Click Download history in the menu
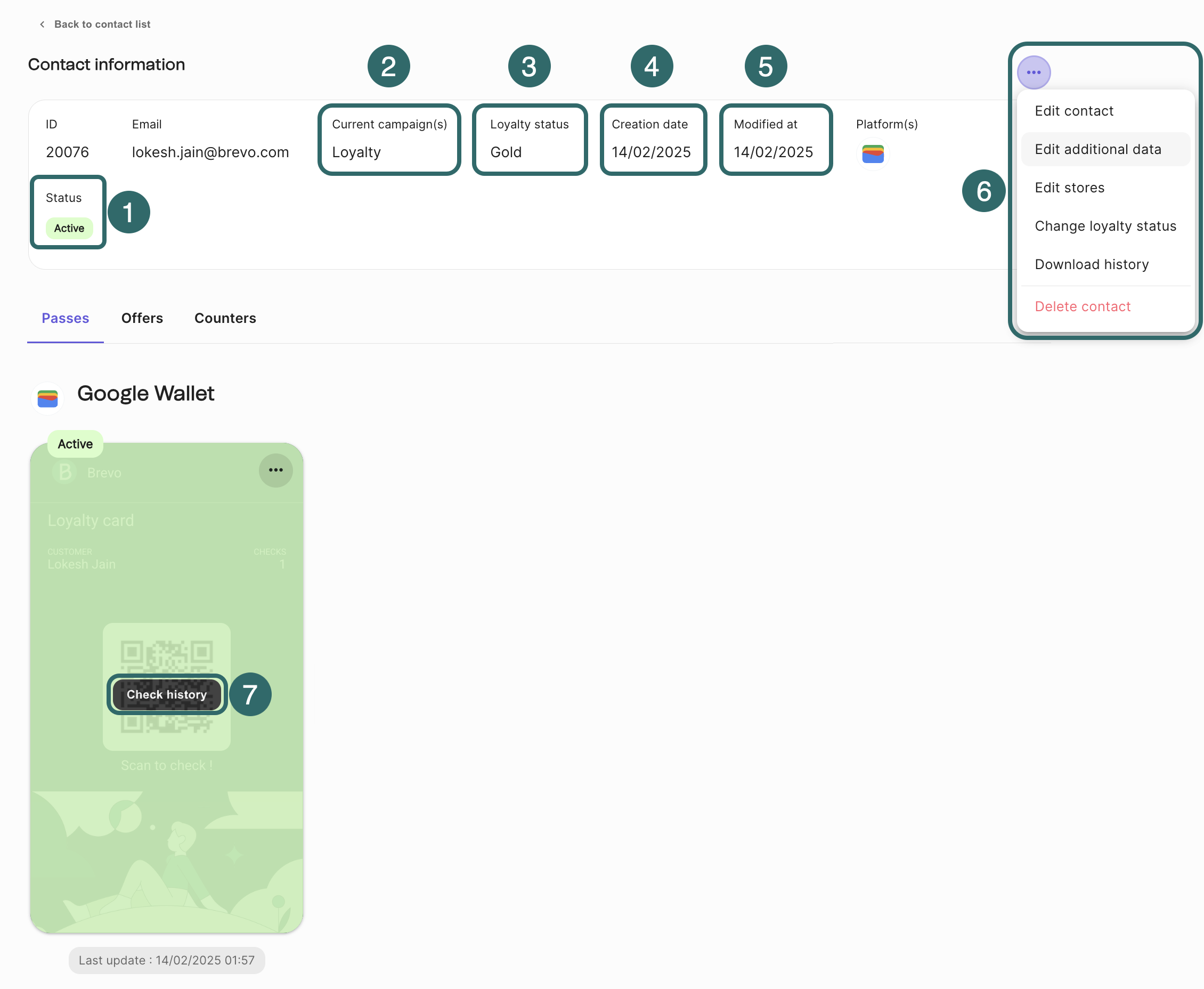 point(1091,264)
